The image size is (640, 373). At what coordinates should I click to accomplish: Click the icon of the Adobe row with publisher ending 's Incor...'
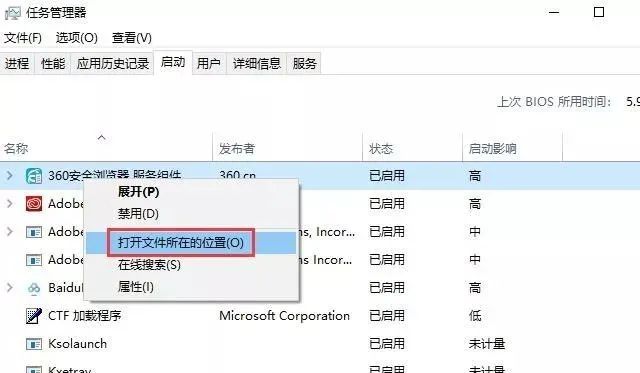coord(34,260)
